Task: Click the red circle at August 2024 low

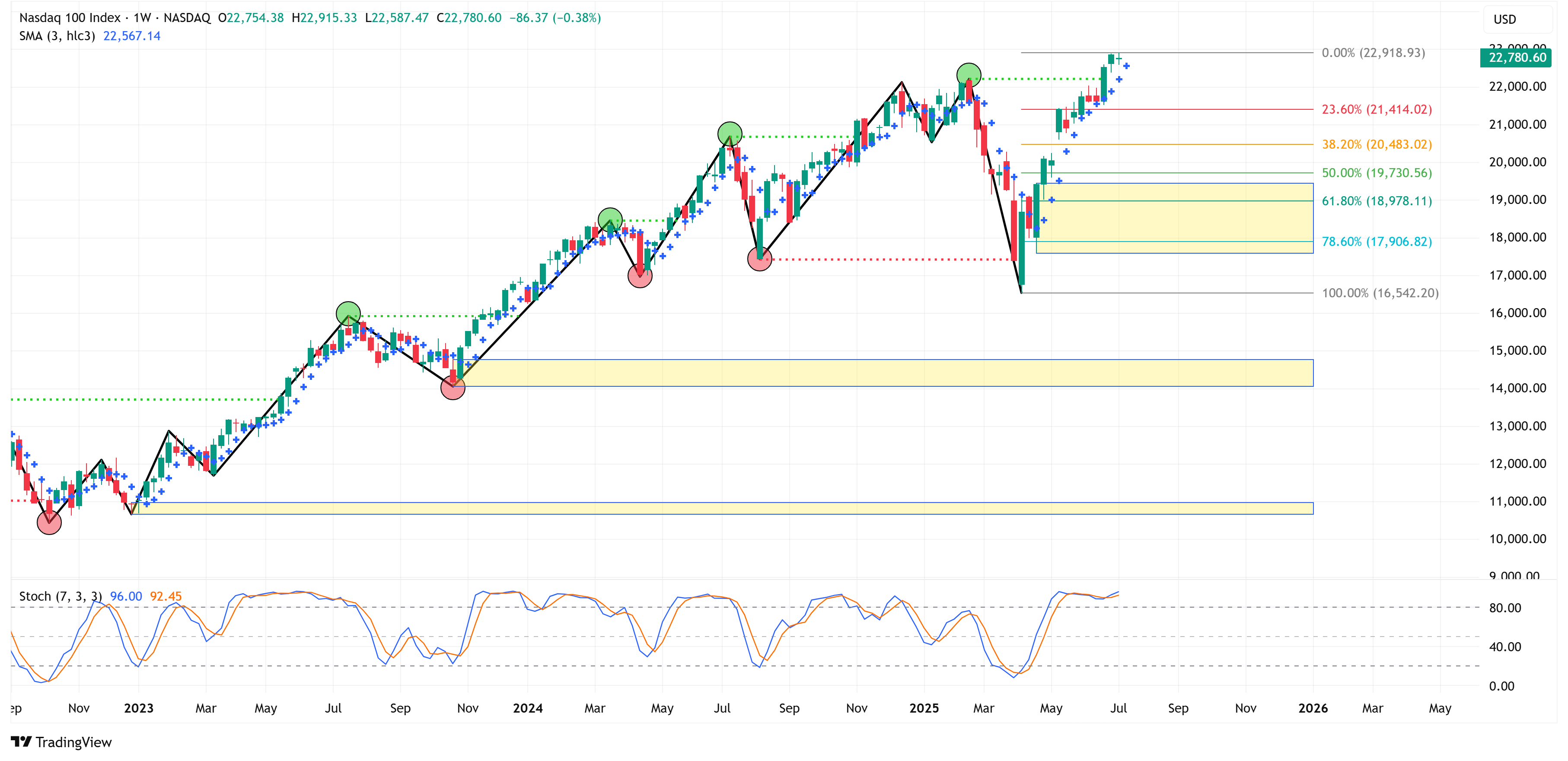Action: click(760, 259)
